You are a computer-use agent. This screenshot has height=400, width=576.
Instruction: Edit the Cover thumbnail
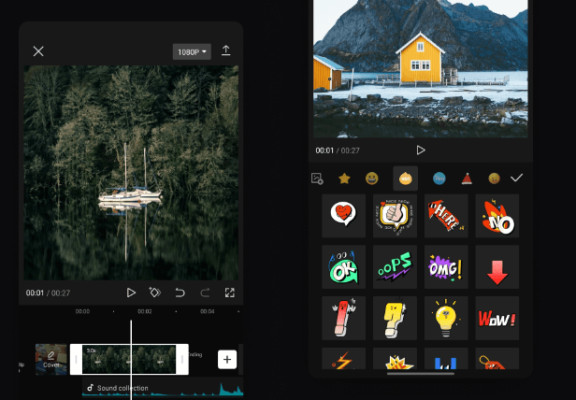(x=51, y=359)
